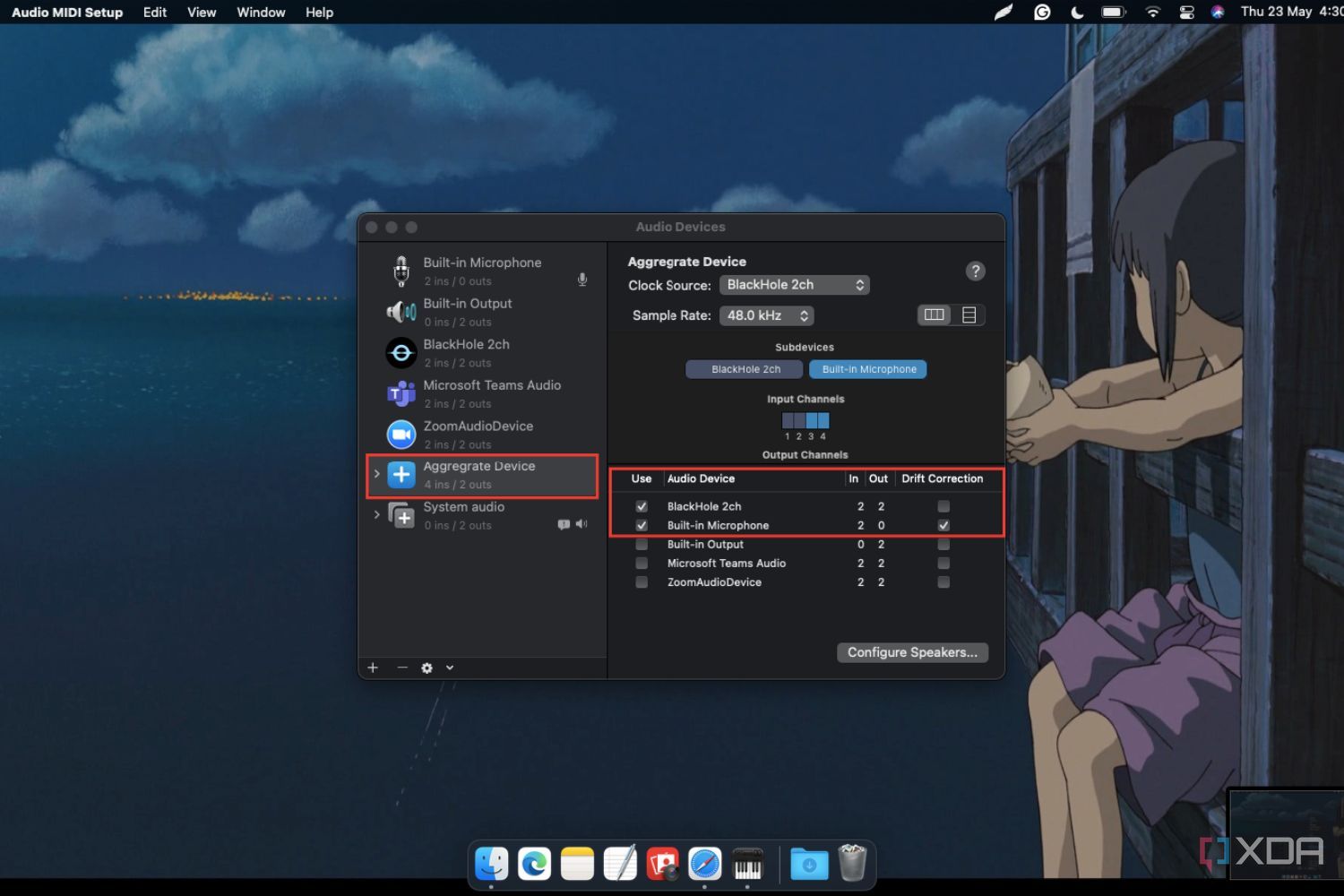Image resolution: width=1344 pixels, height=896 pixels.
Task: Click the Drift Correction column header
Action: pyautogui.click(x=942, y=478)
